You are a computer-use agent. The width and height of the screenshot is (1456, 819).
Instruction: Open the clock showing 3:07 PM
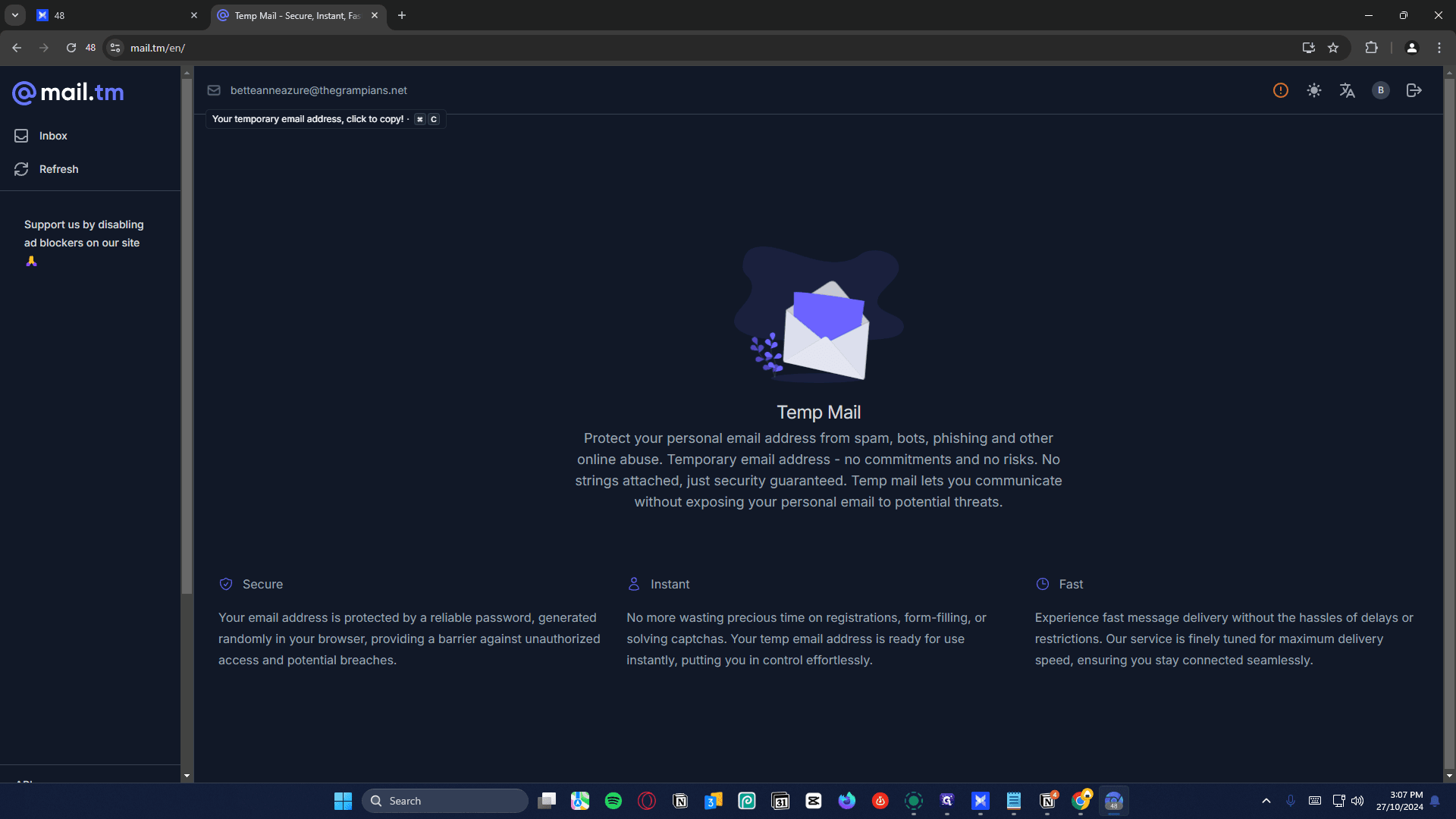[x=1400, y=801]
